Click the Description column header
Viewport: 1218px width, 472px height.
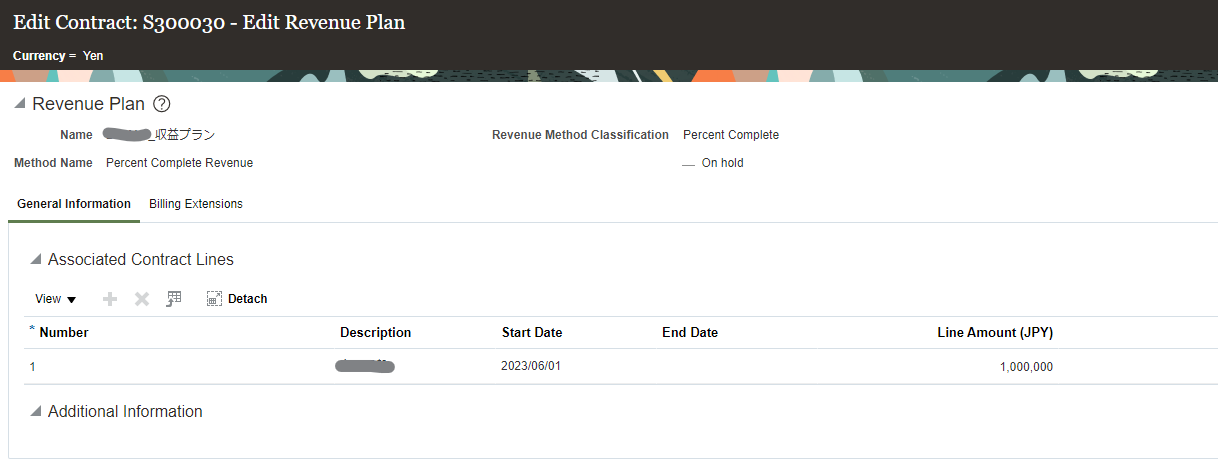(x=375, y=333)
